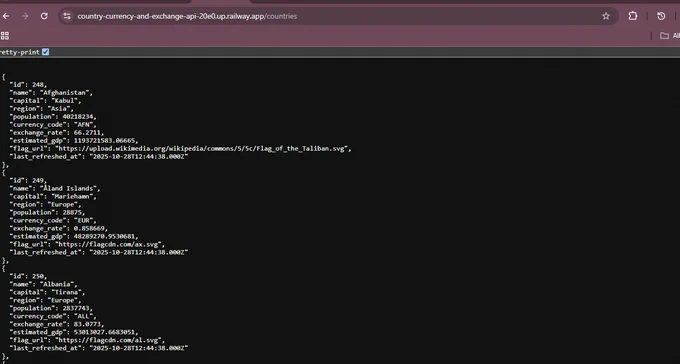Open the Extensions puzzle icon
The width and height of the screenshot is (680, 364).
[633, 16]
